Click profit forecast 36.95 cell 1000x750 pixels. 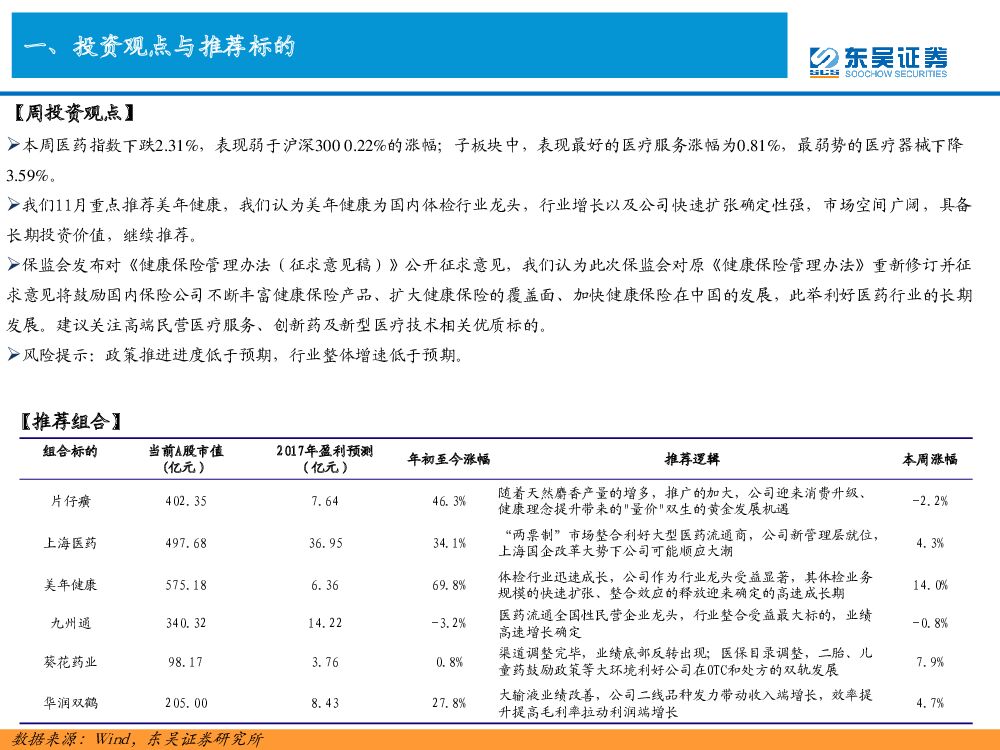pos(325,543)
